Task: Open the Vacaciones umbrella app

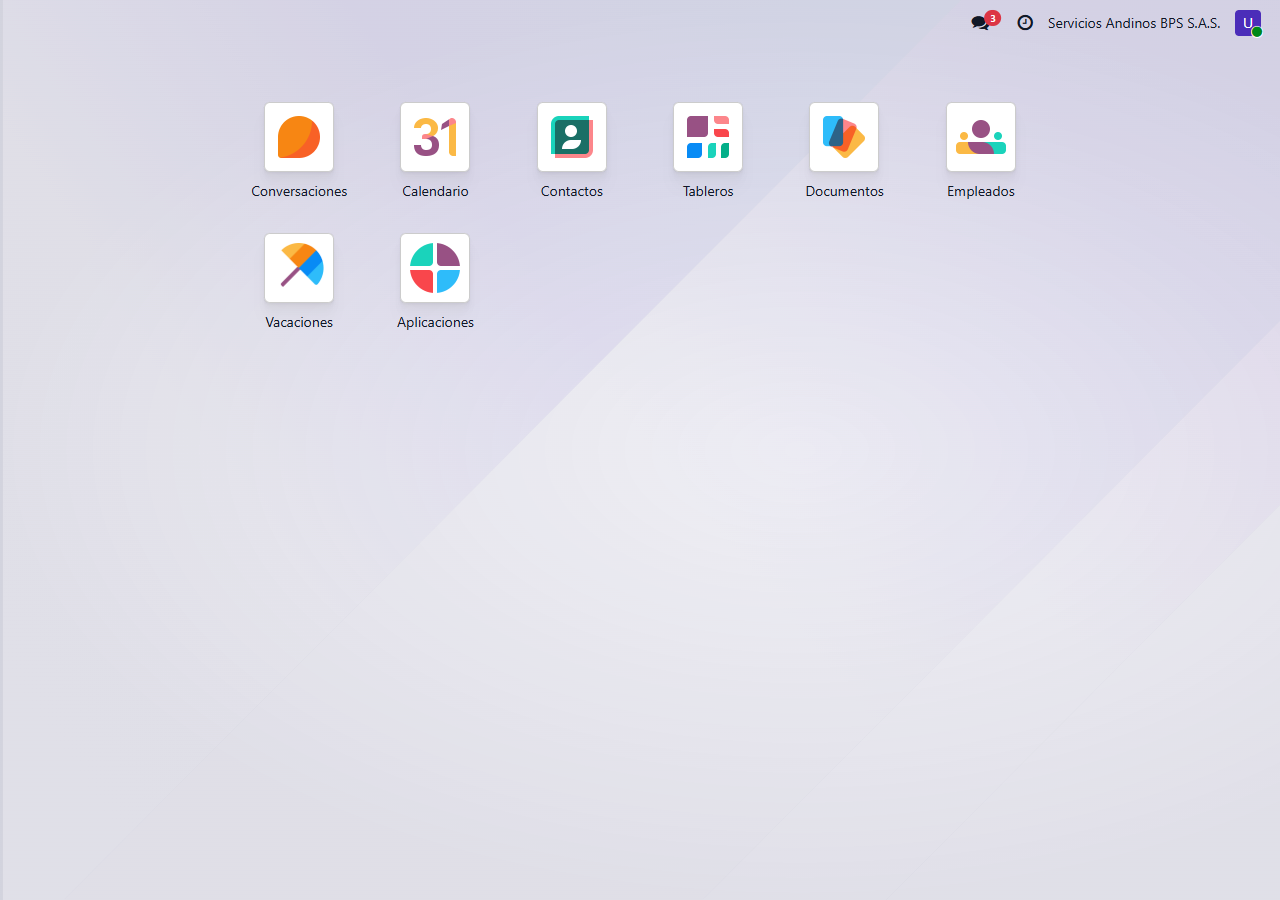Action: pos(299,268)
